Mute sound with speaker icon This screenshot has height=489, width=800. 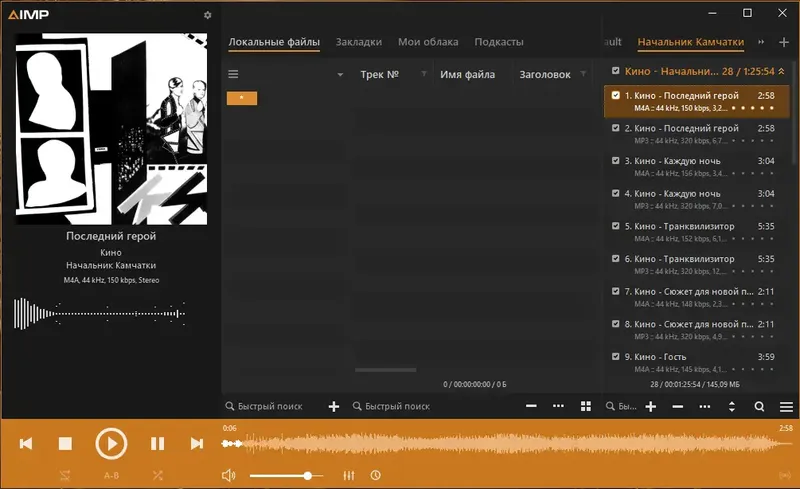(229, 475)
